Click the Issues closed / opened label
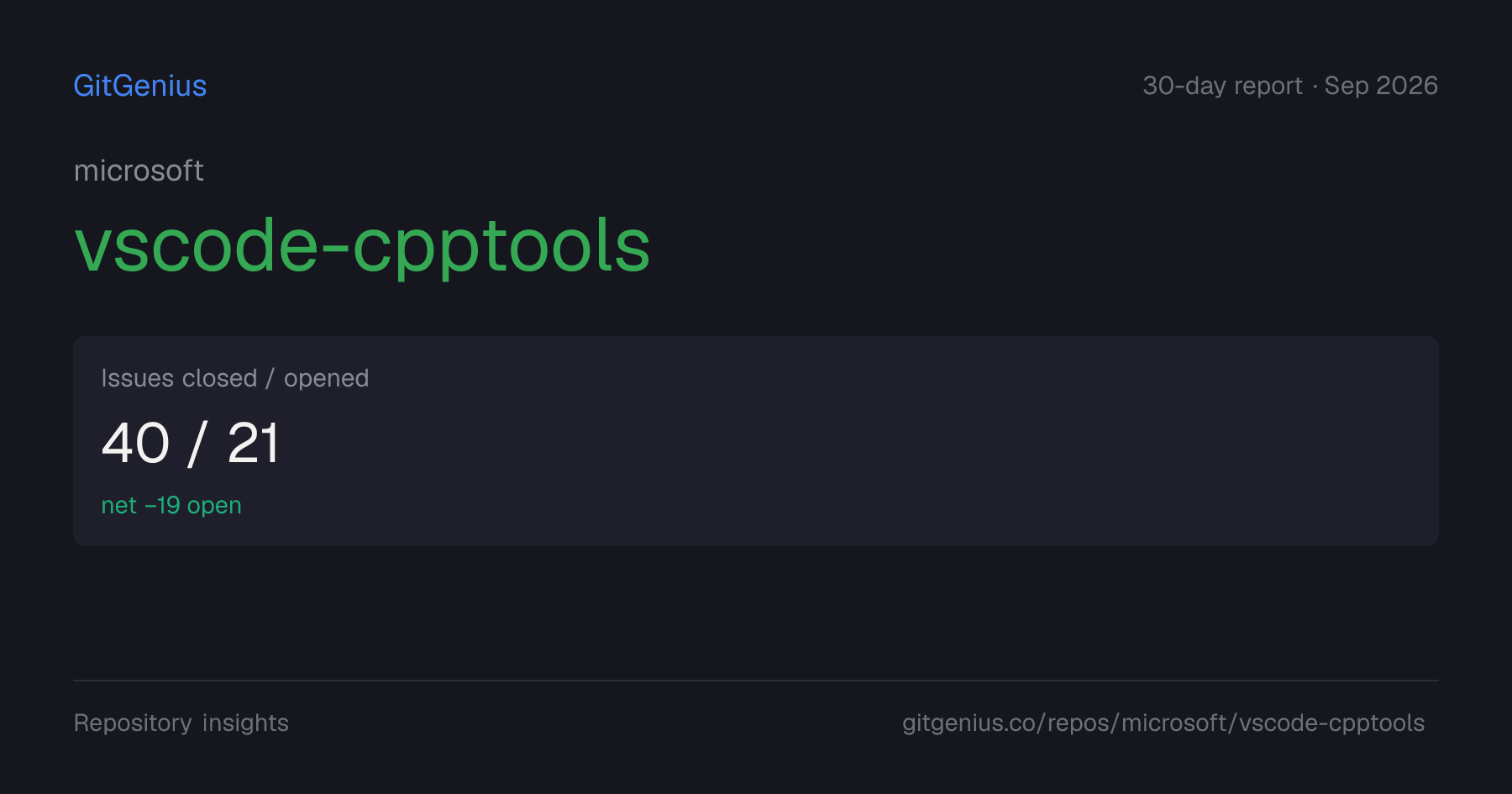 235,378
